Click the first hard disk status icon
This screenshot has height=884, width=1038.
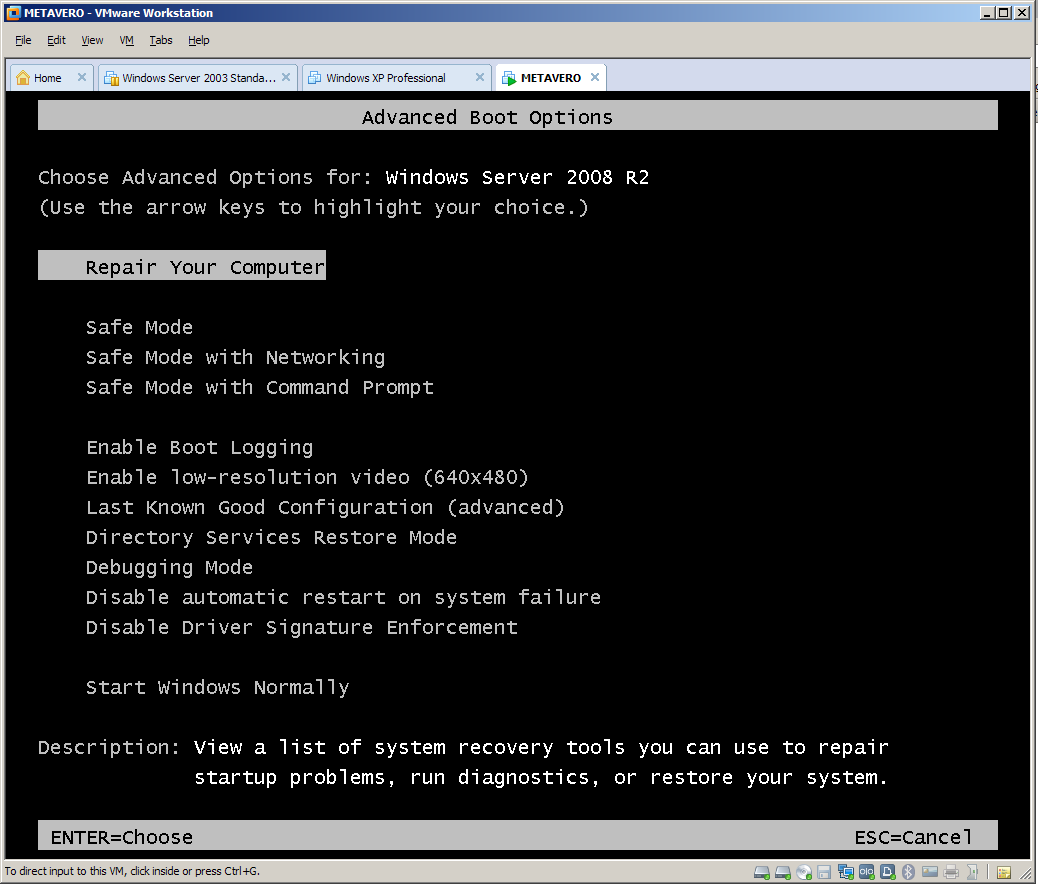tap(761, 872)
